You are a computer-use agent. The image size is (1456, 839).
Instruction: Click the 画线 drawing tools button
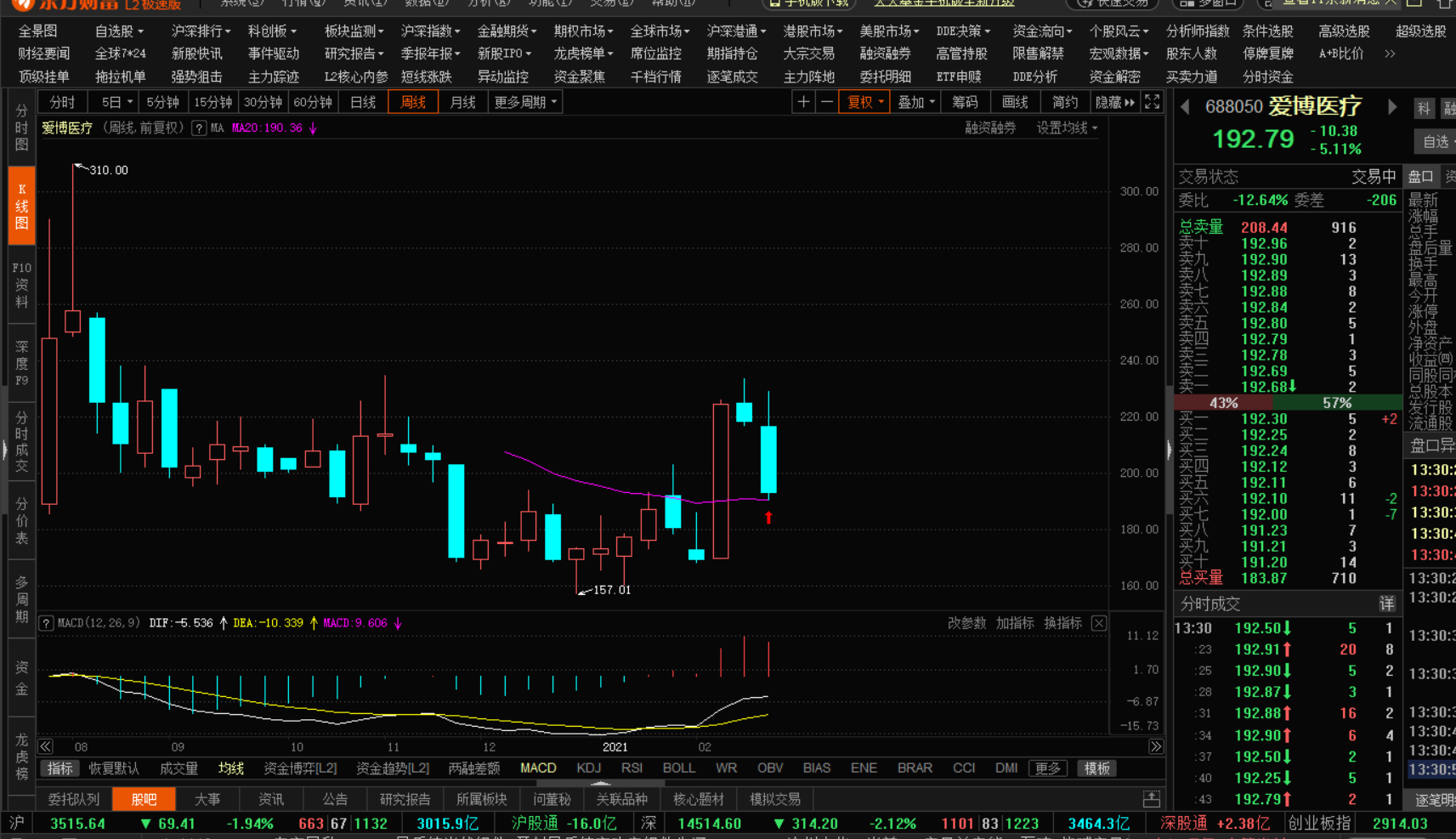[x=1015, y=102]
